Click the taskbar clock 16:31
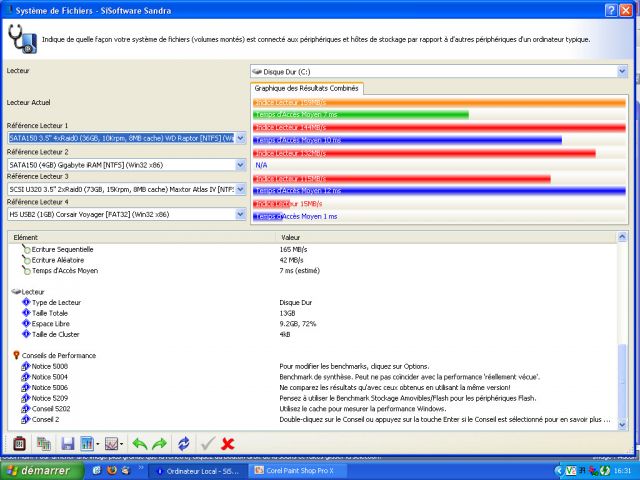This screenshot has width=640, height=480. point(622,471)
